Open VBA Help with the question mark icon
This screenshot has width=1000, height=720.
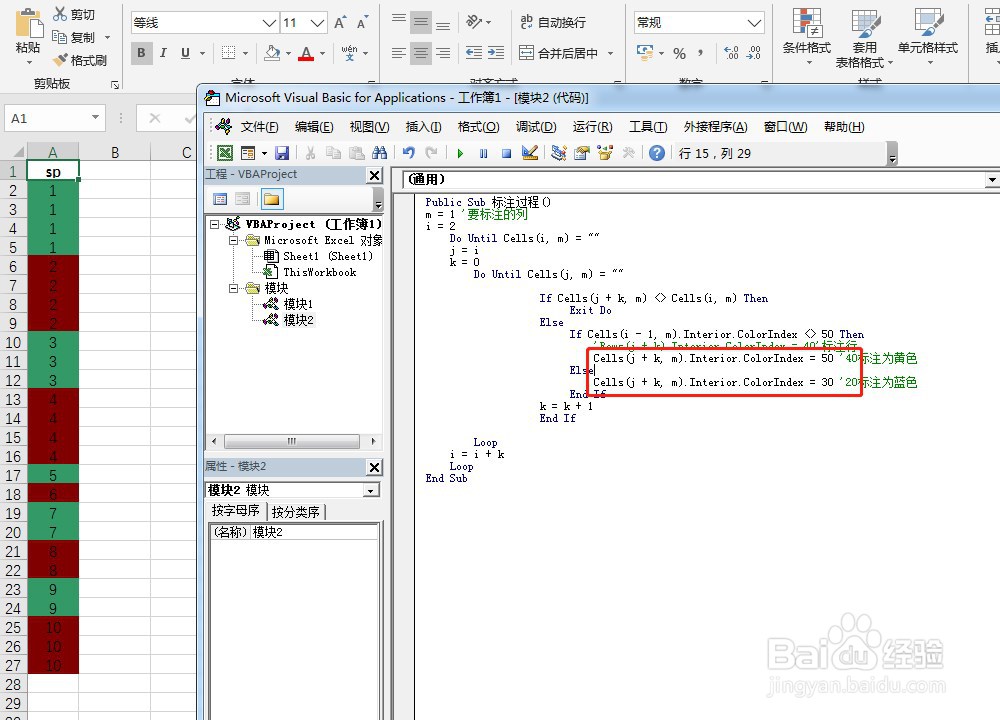[x=657, y=153]
